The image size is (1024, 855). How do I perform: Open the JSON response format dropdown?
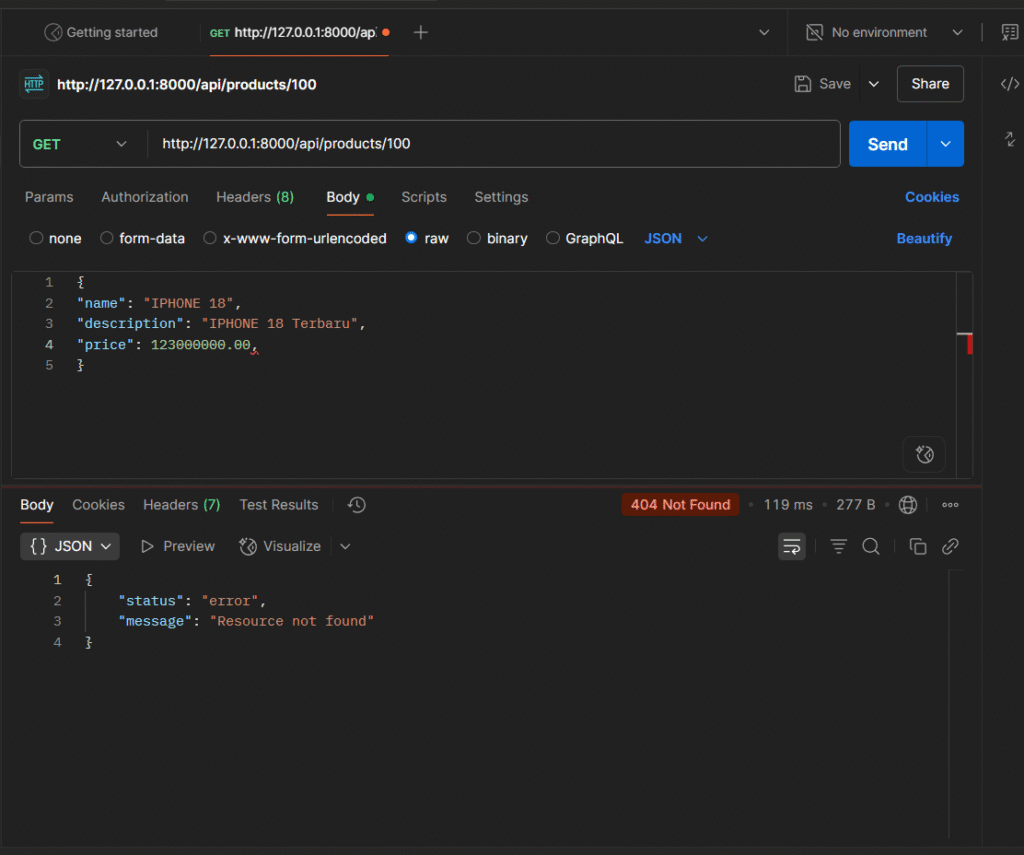click(x=70, y=546)
